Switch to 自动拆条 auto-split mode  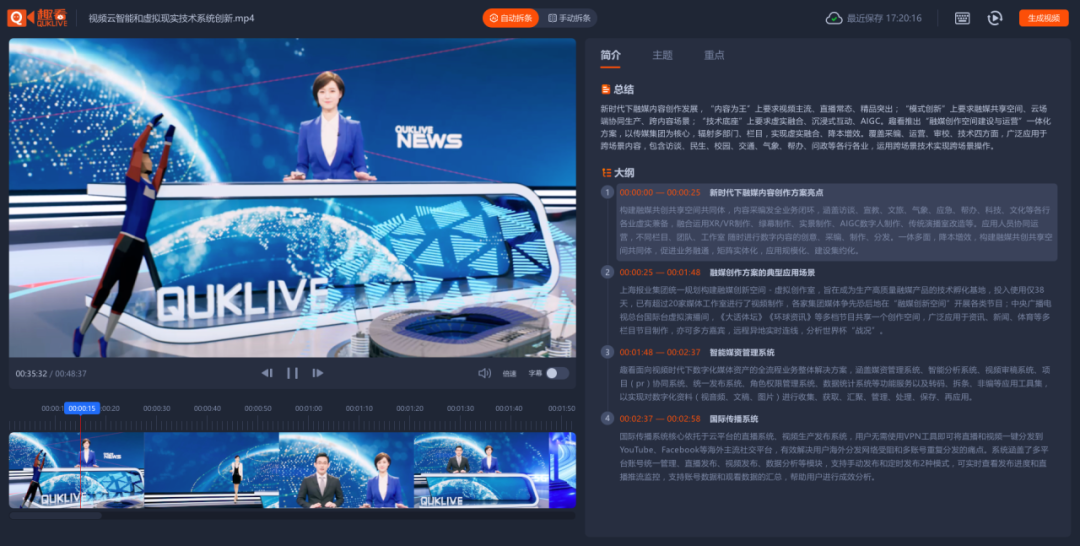510,19
